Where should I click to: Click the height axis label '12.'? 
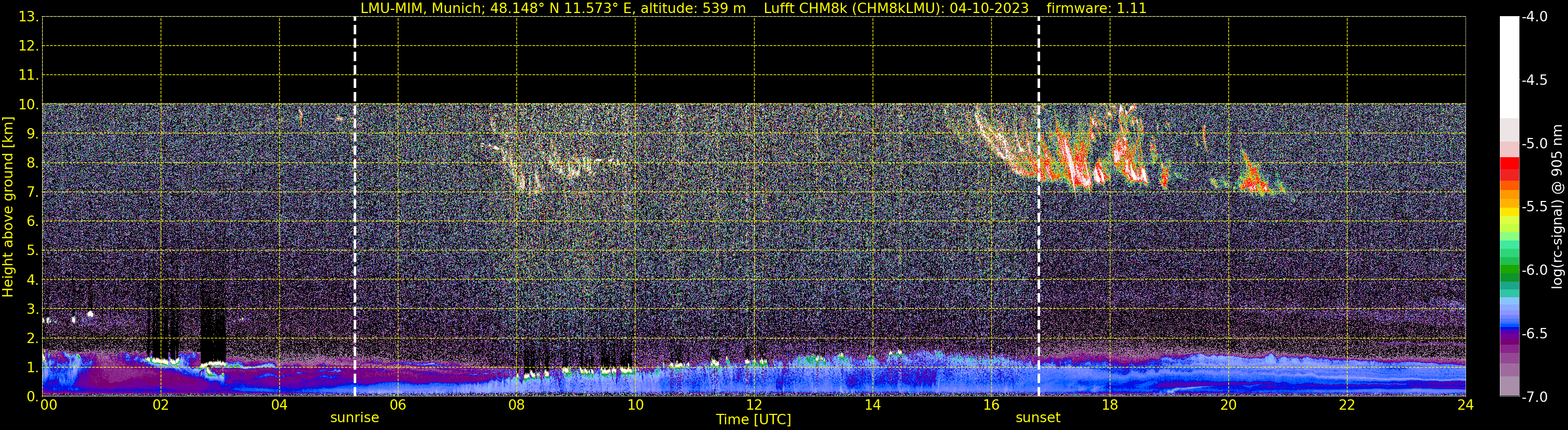[29, 46]
